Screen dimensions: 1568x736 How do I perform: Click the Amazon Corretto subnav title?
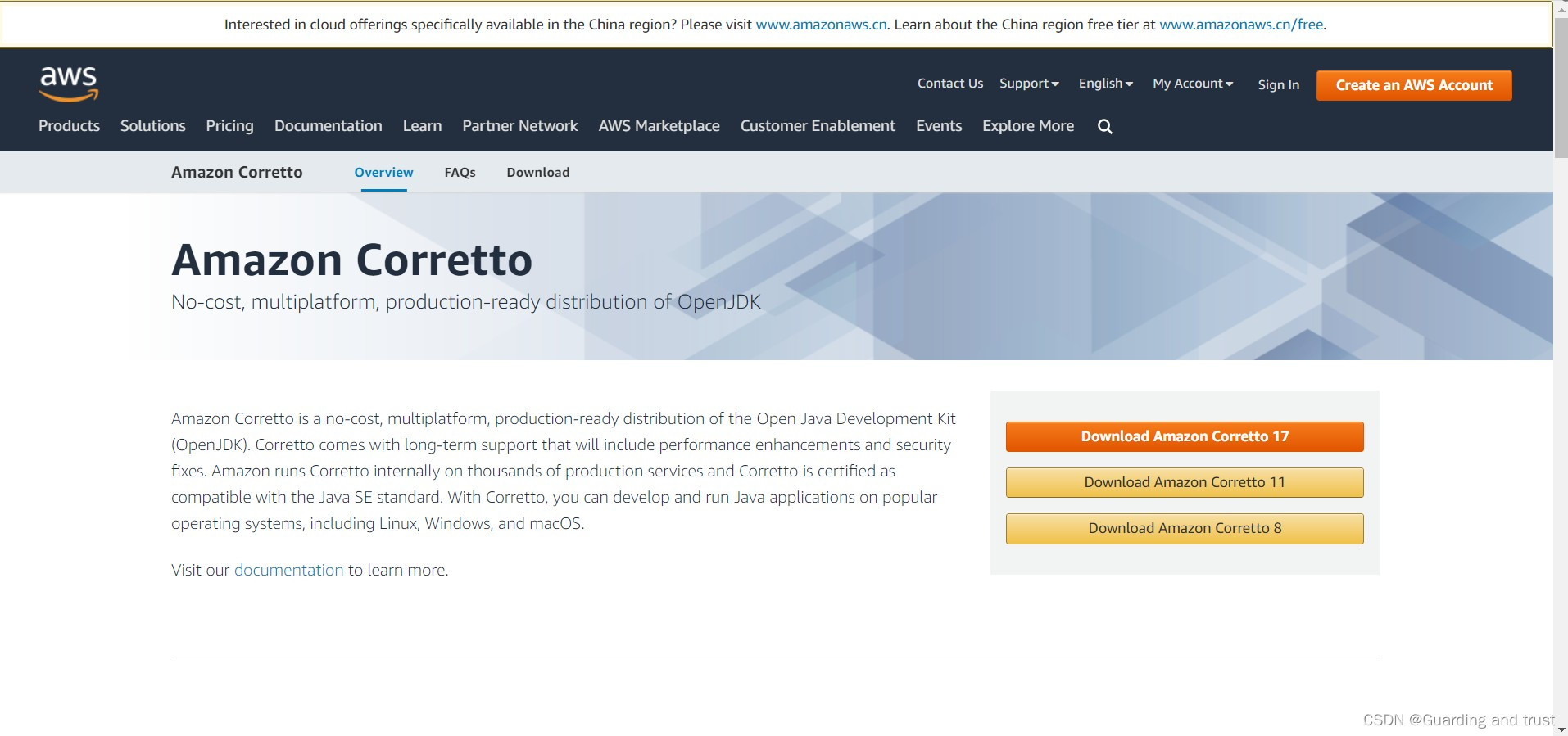(237, 172)
